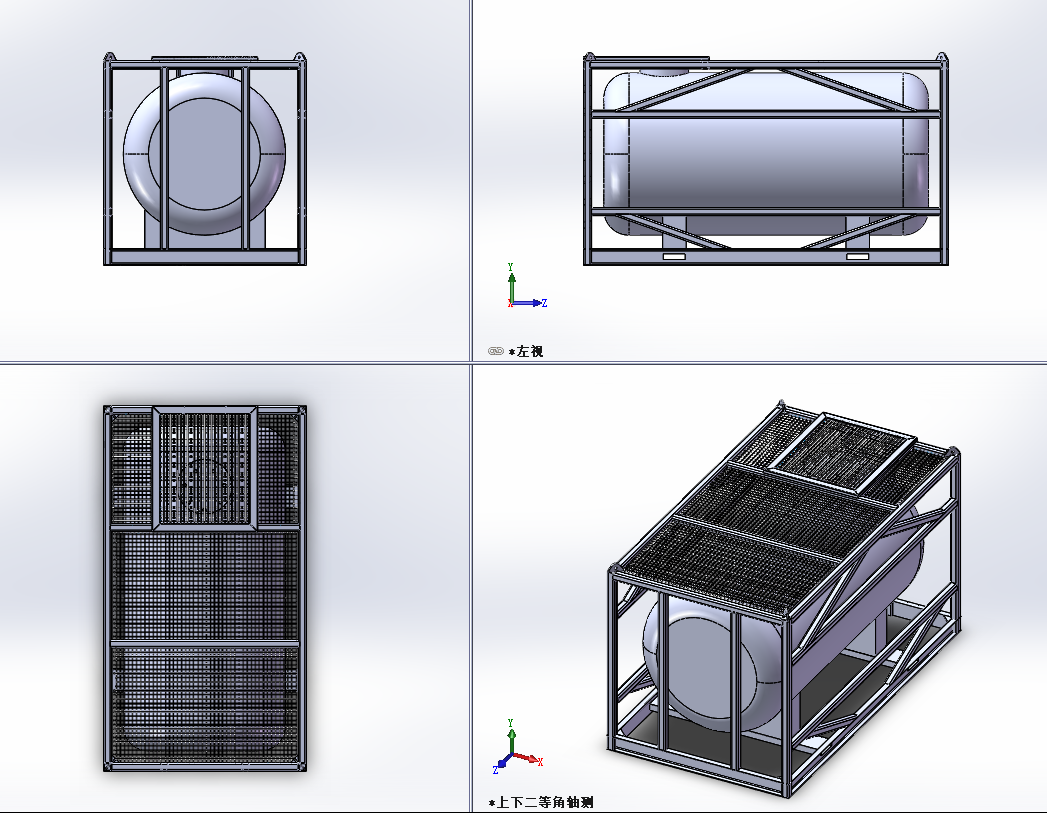Click right forklift pocket slot in side view

tap(858, 257)
